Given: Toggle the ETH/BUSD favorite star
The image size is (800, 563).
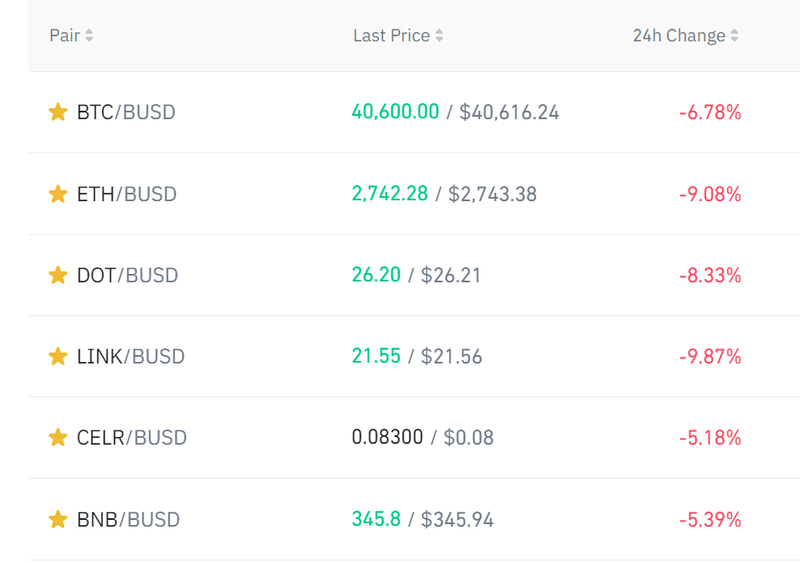Looking at the screenshot, I should pos(58,194).
